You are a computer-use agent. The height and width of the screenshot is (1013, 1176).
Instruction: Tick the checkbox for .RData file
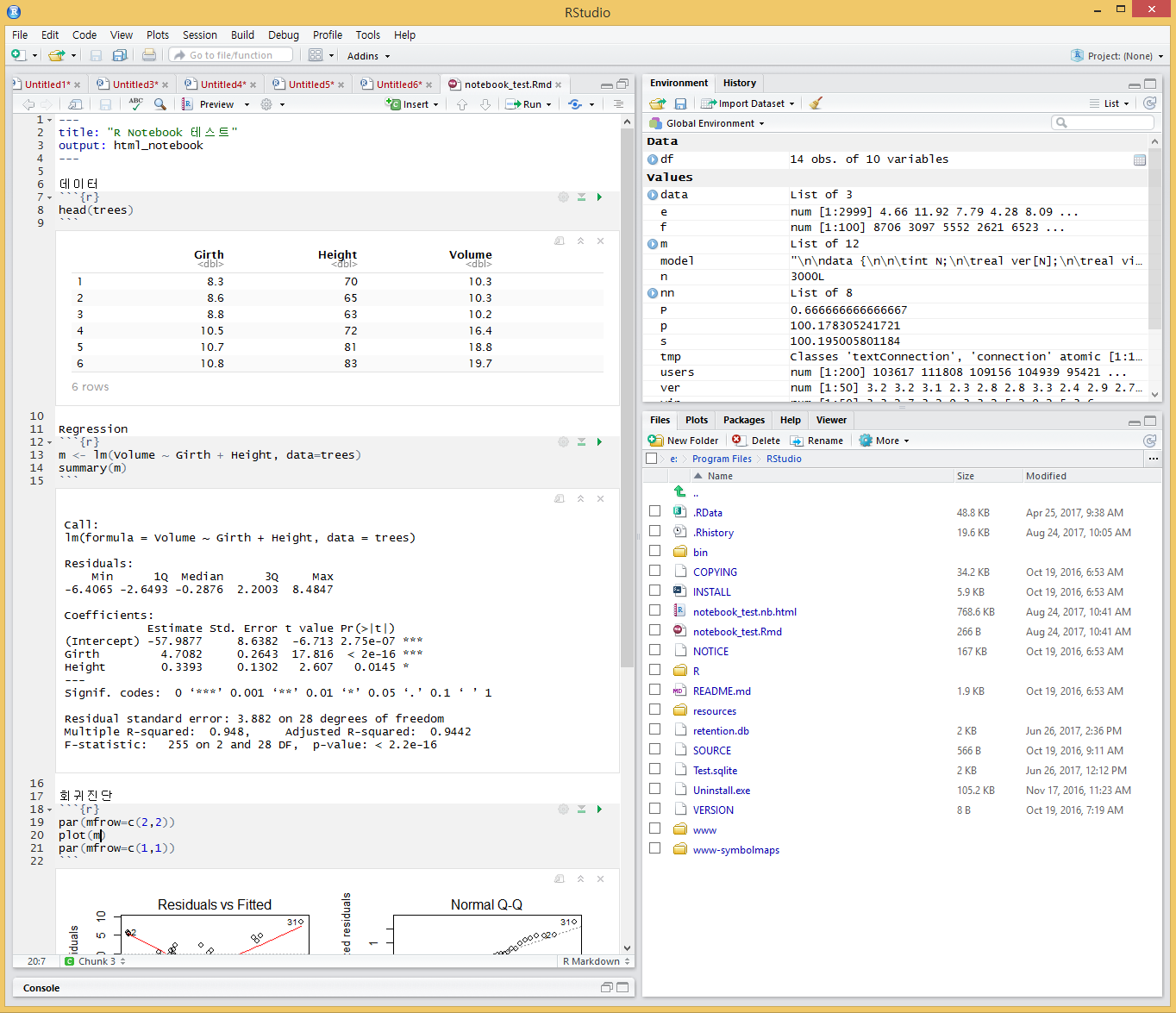[x=655, y=511]
